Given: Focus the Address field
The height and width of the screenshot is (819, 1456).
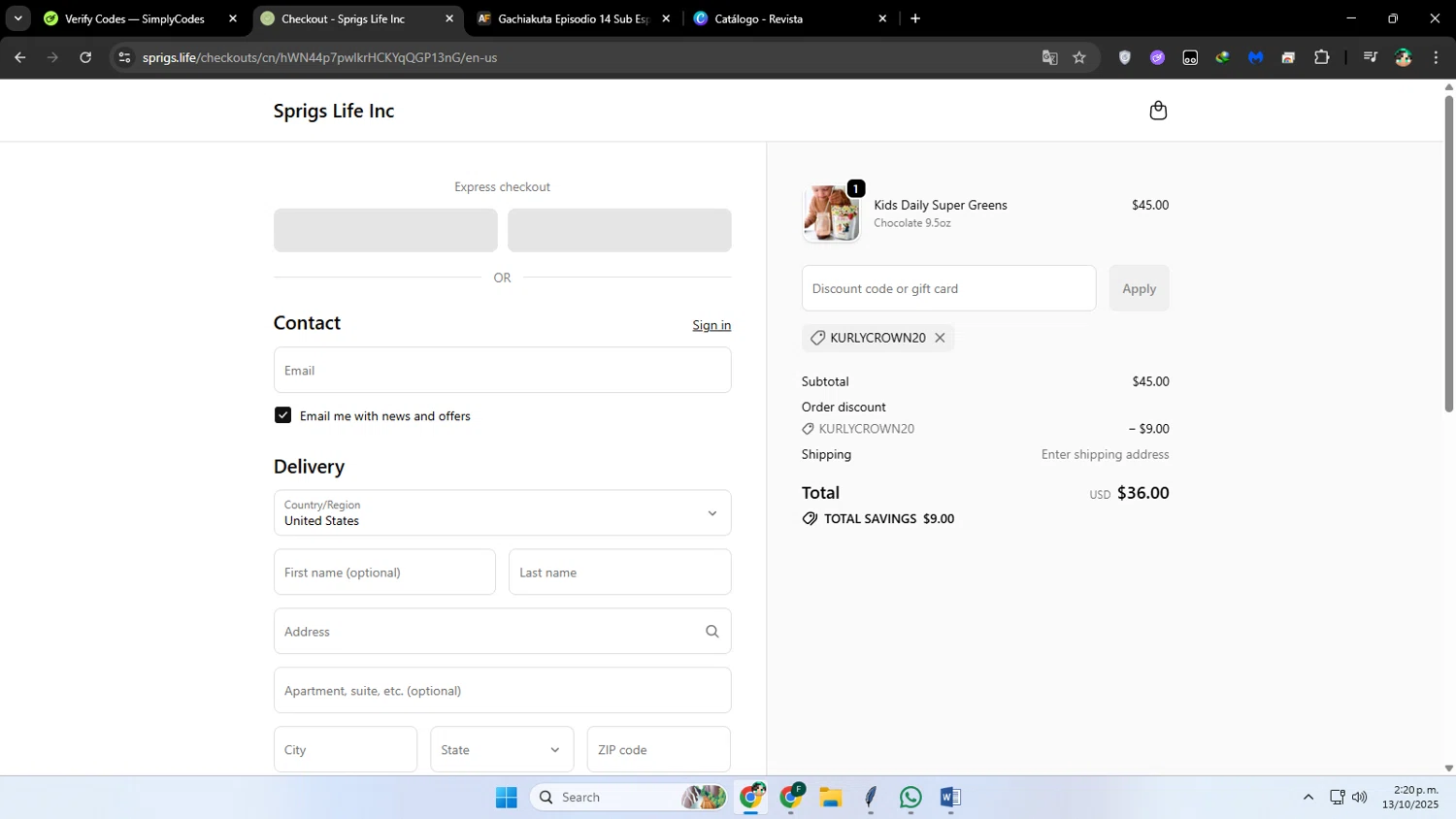Looking at the screenshot, I should pyautogui.click(x=502, y=632).
